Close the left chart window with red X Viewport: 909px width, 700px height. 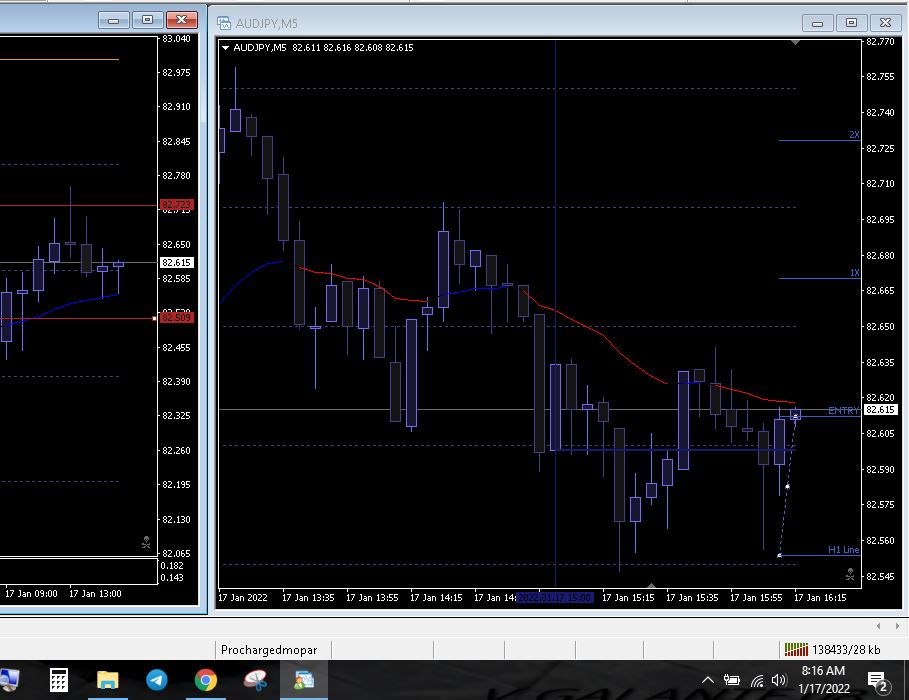(181, 20)
